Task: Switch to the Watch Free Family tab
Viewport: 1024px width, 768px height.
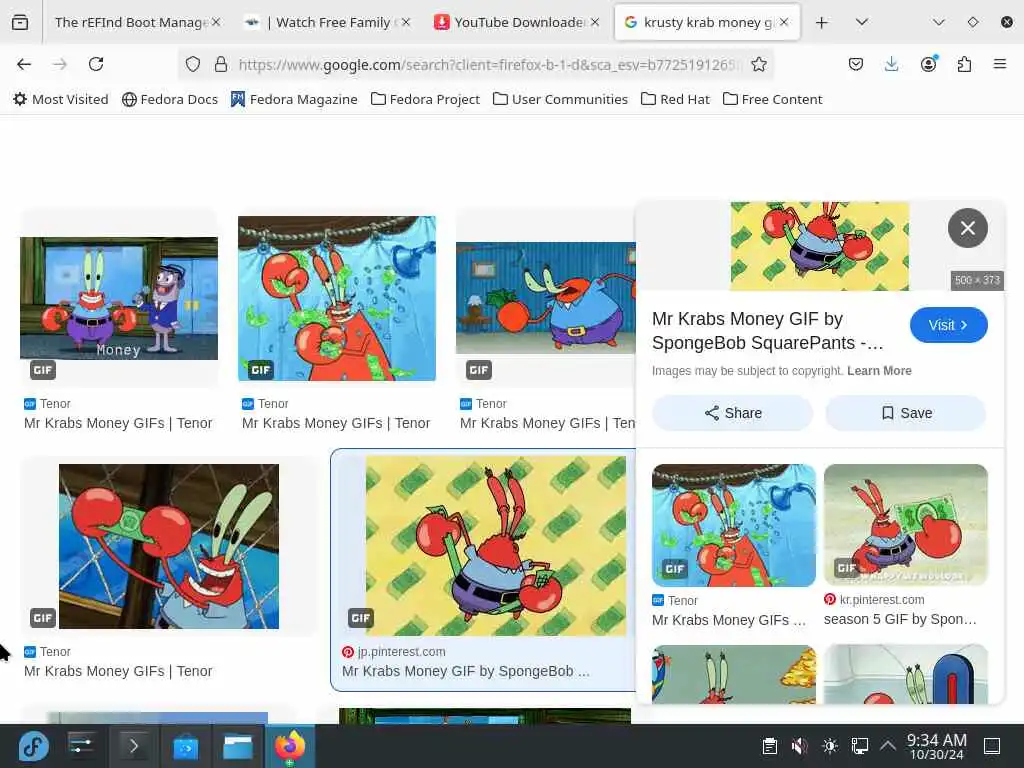Action: pyautogui.click(x=327, y=22)
